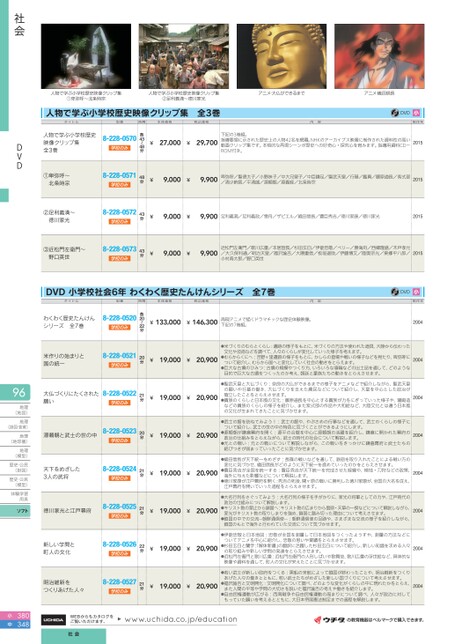Click the crowded historical street scene thumbnail

tap(184, 56)
